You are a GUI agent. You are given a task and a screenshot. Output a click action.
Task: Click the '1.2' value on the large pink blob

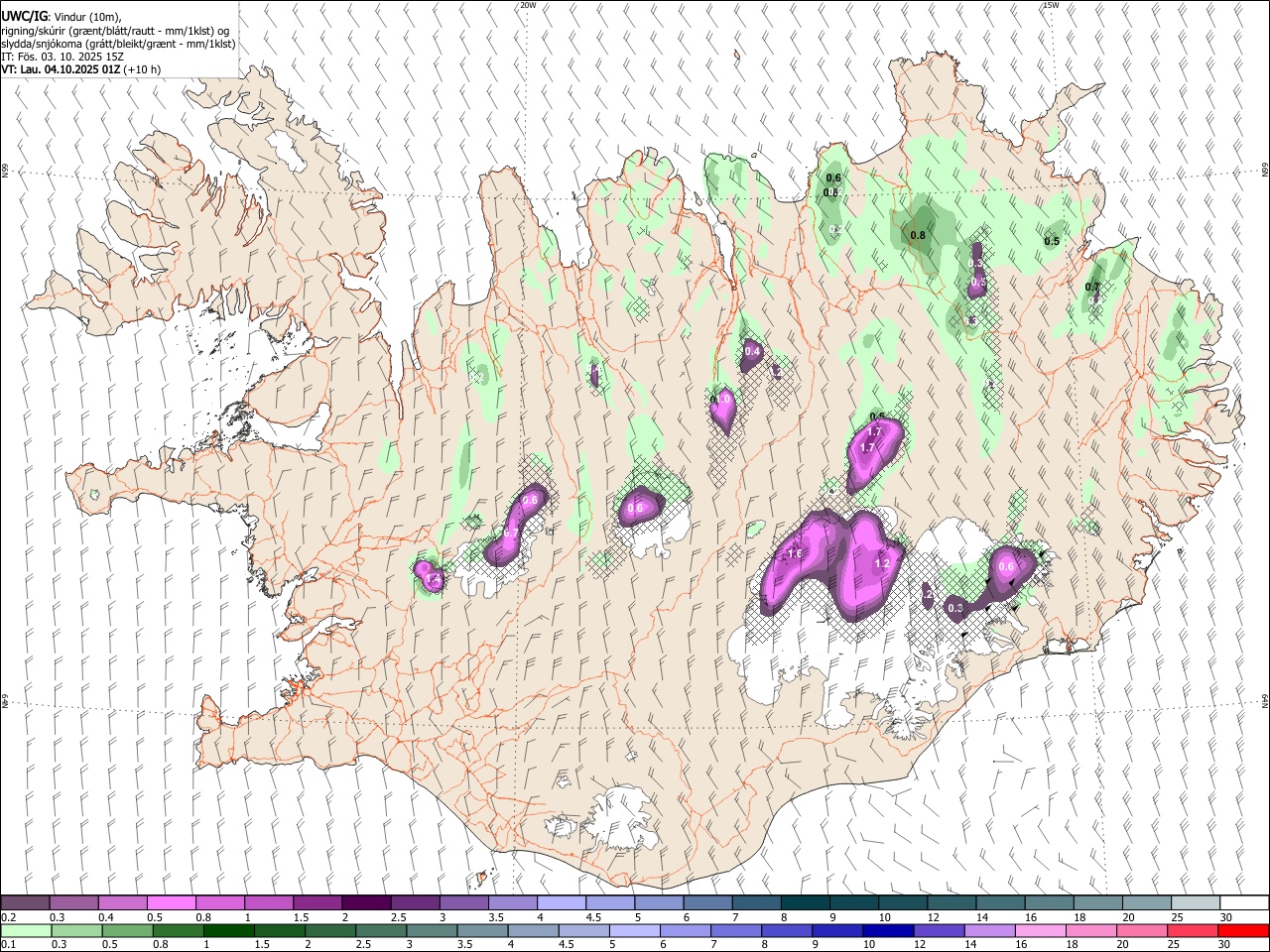(881, 563)
